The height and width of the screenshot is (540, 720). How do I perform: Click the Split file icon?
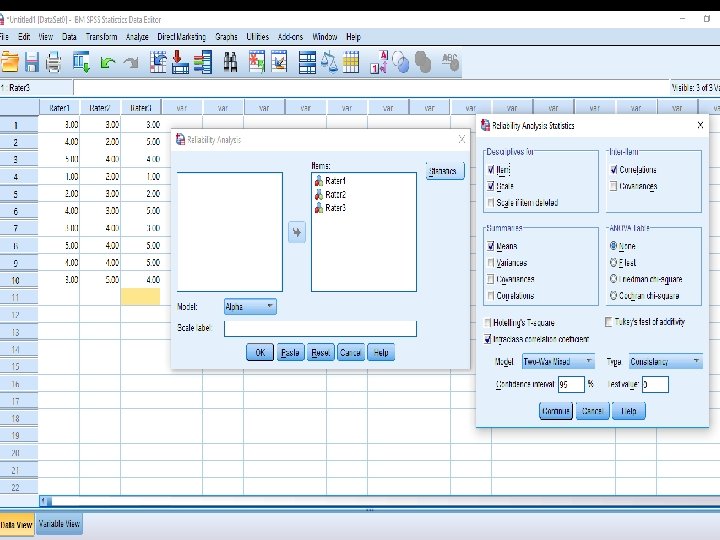tap(307, 62)
